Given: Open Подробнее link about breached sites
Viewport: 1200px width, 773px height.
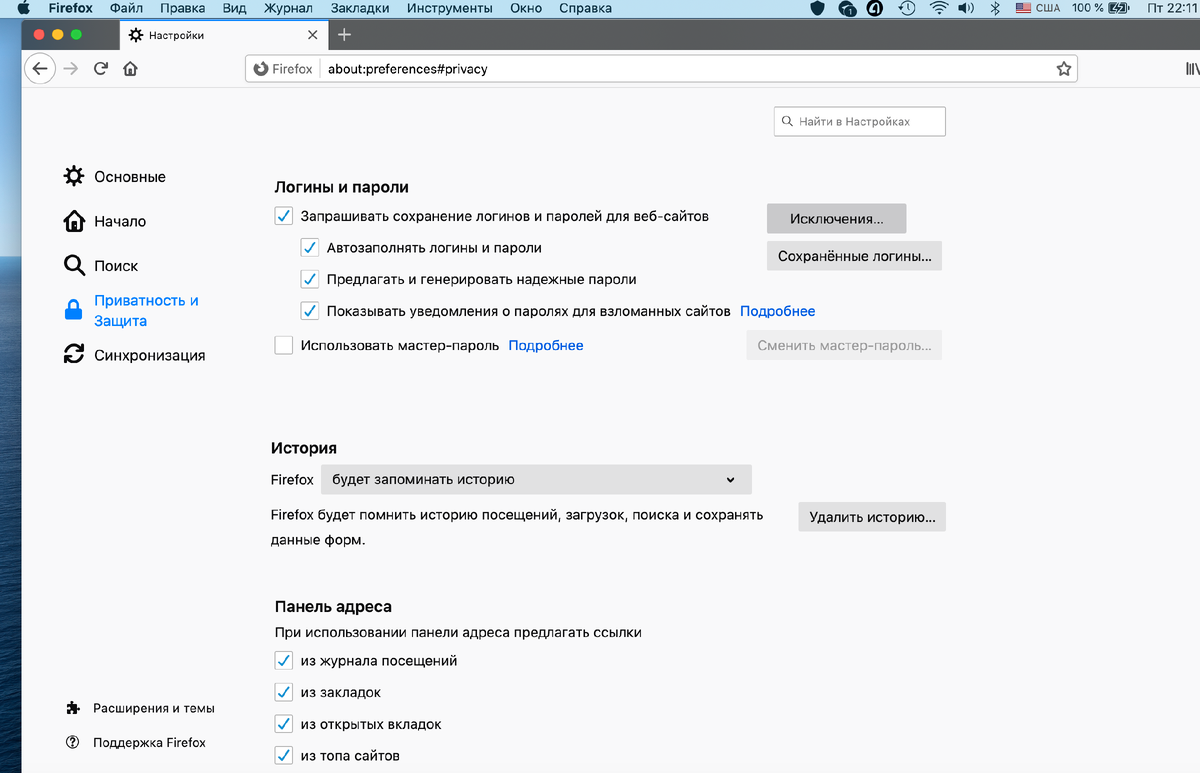Looking at the screenshot, I should point(777,311).
